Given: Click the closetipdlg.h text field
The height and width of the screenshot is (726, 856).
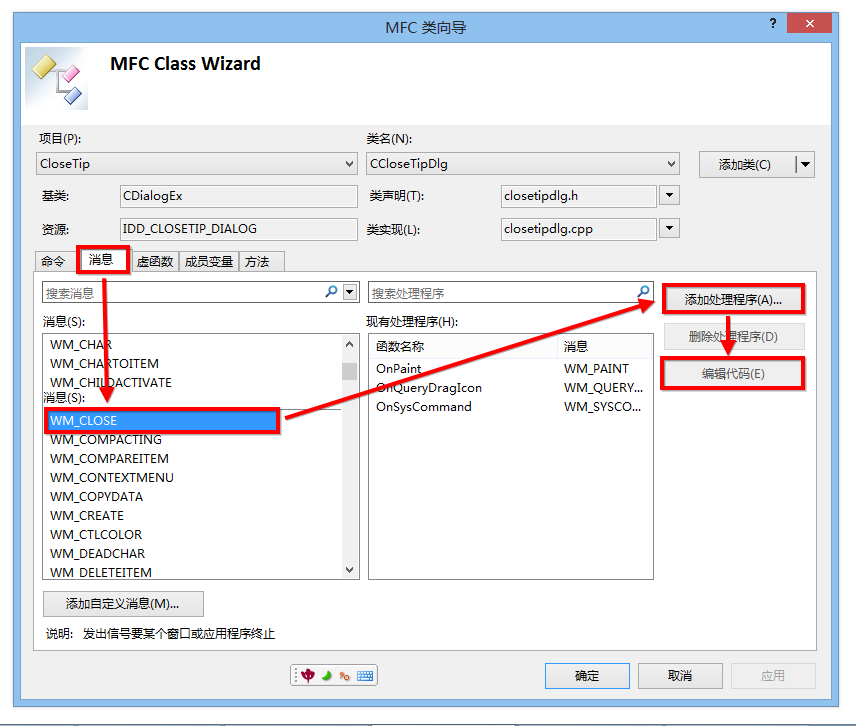Looking at the screenshot, I should (579, 196).
